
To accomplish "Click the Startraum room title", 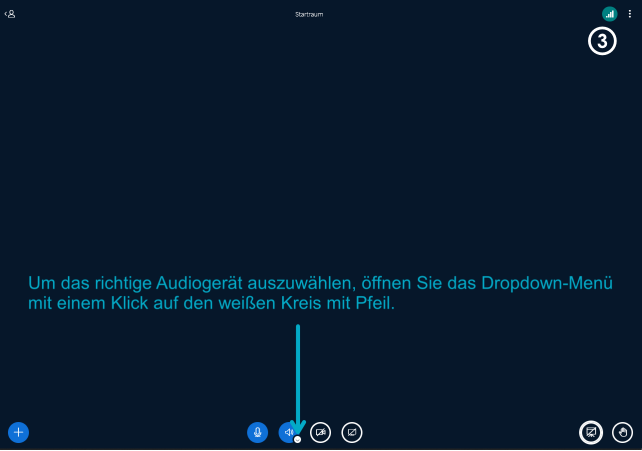I will 309,14.
